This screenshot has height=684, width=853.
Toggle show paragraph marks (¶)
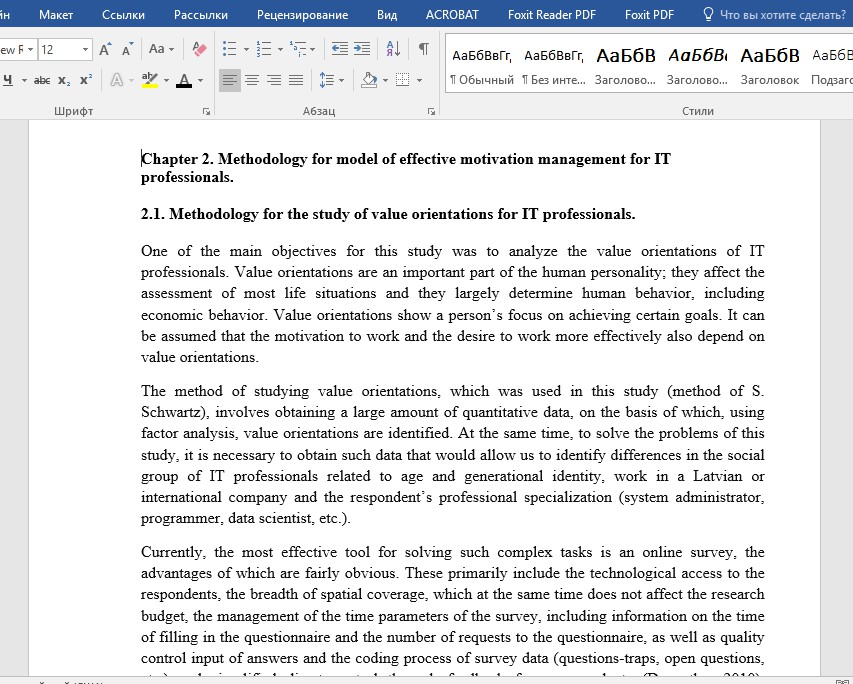point(424,49)
